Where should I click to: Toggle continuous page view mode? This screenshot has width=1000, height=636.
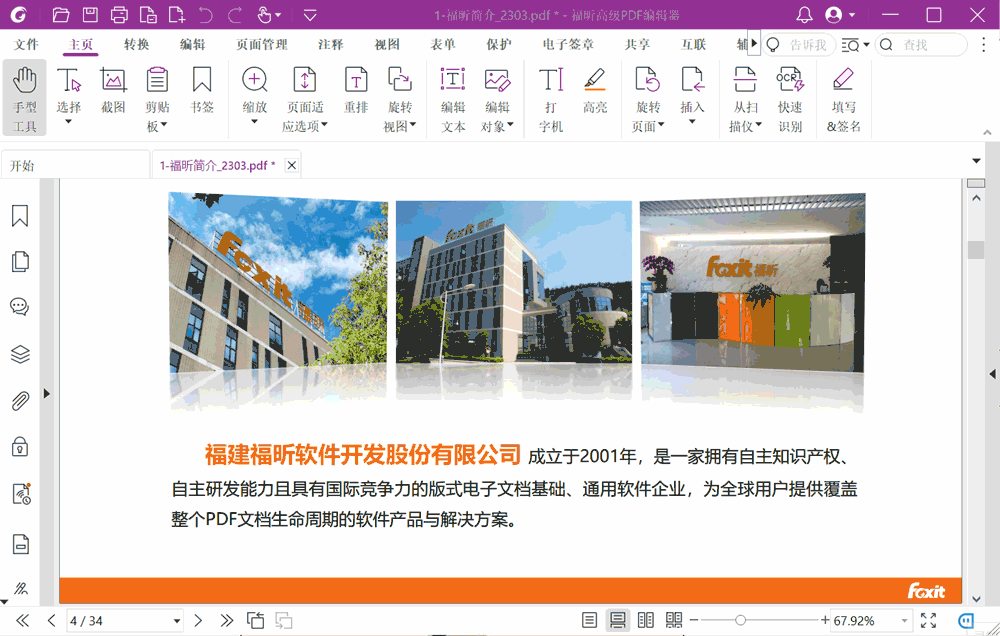617,620
